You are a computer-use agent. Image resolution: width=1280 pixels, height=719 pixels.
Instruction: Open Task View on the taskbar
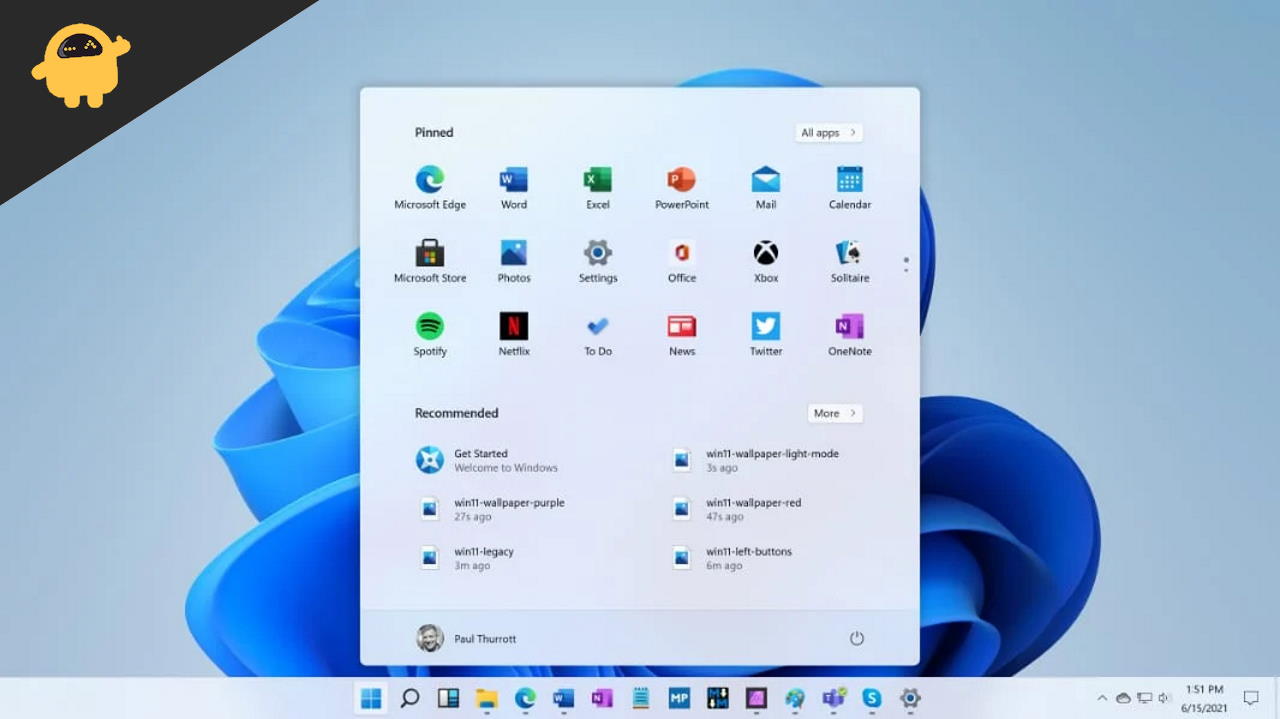(448, 698)
